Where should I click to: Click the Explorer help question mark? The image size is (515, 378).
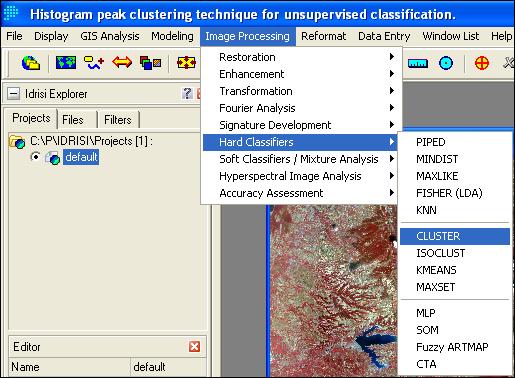(187, 94)
